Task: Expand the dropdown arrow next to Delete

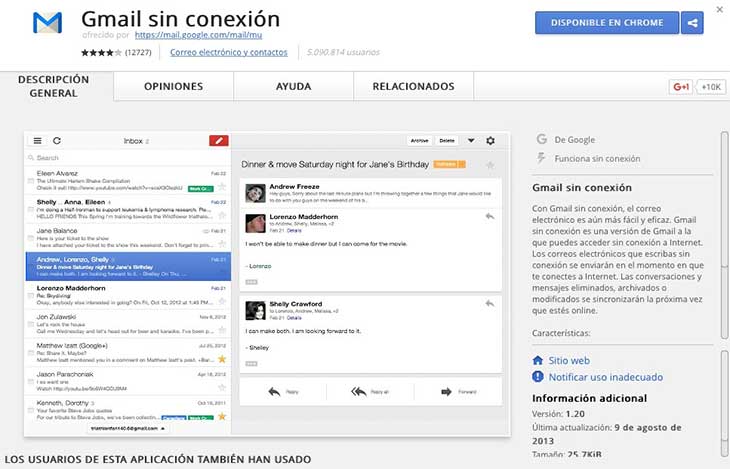Action: [471, 141]
